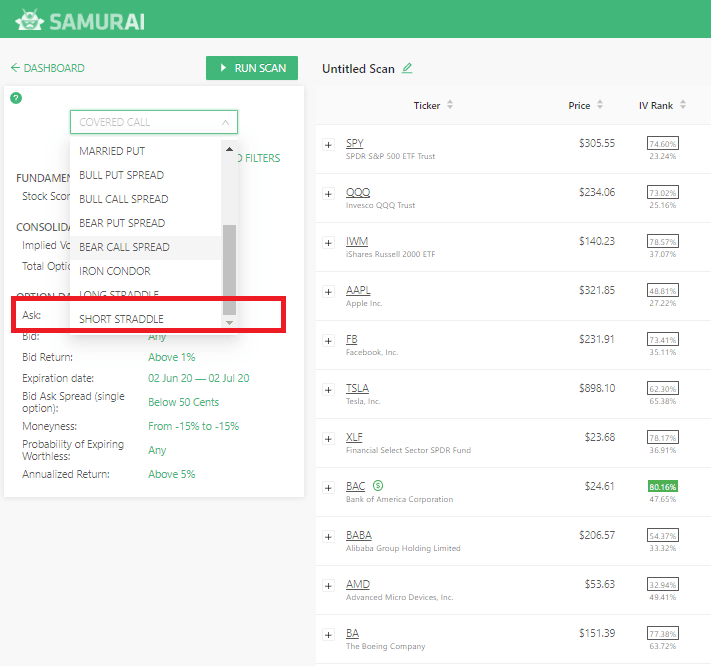
Task: Choose BULL PUT SPREAD strategy
Action: click(x=146, y=175)
